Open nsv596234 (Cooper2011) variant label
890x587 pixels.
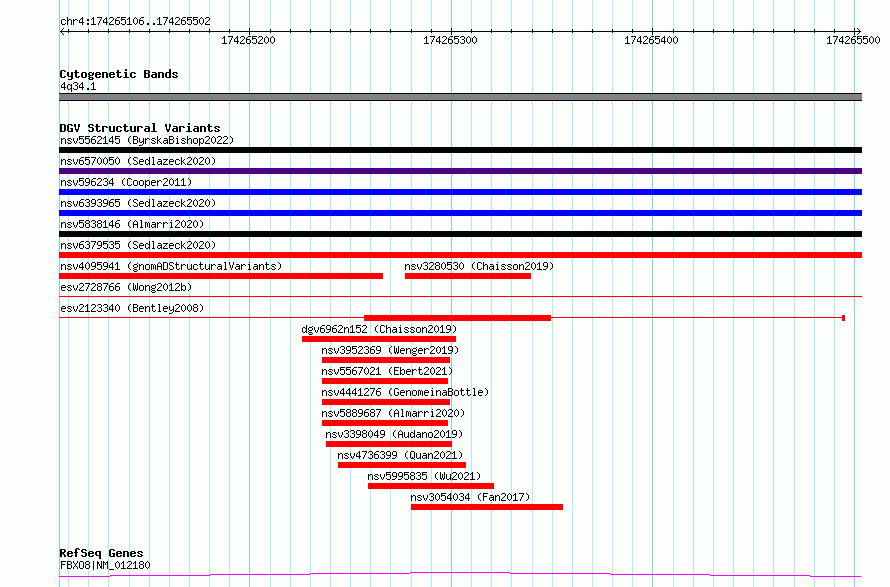pos(126,182)
